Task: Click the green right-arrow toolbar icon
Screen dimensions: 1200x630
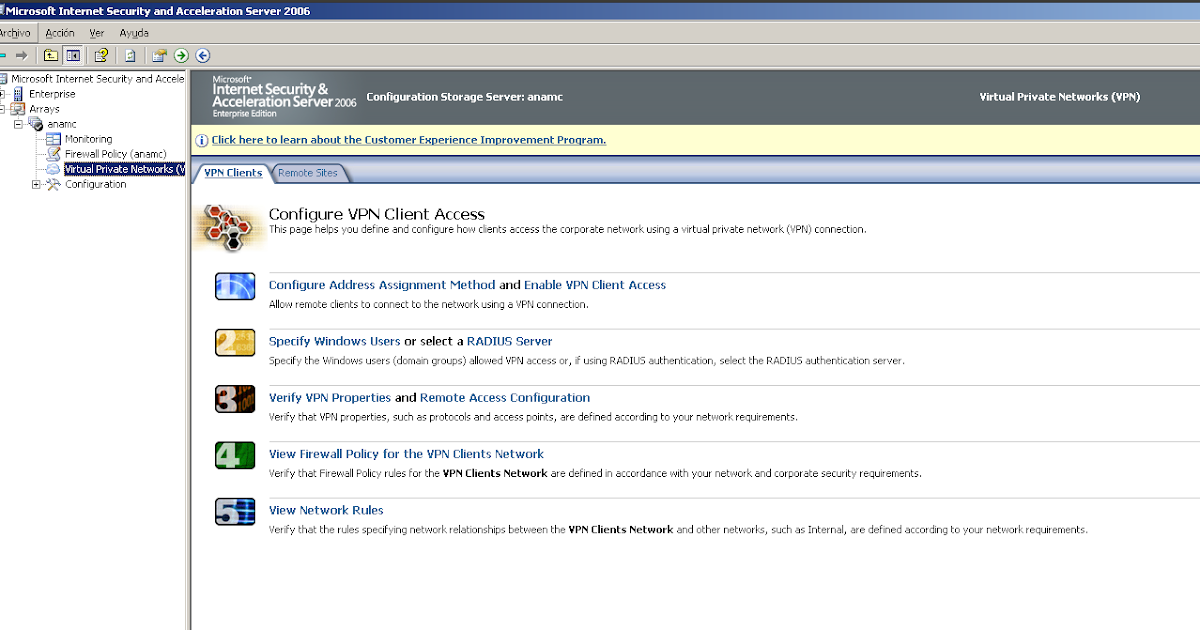Action: [181, 55]
